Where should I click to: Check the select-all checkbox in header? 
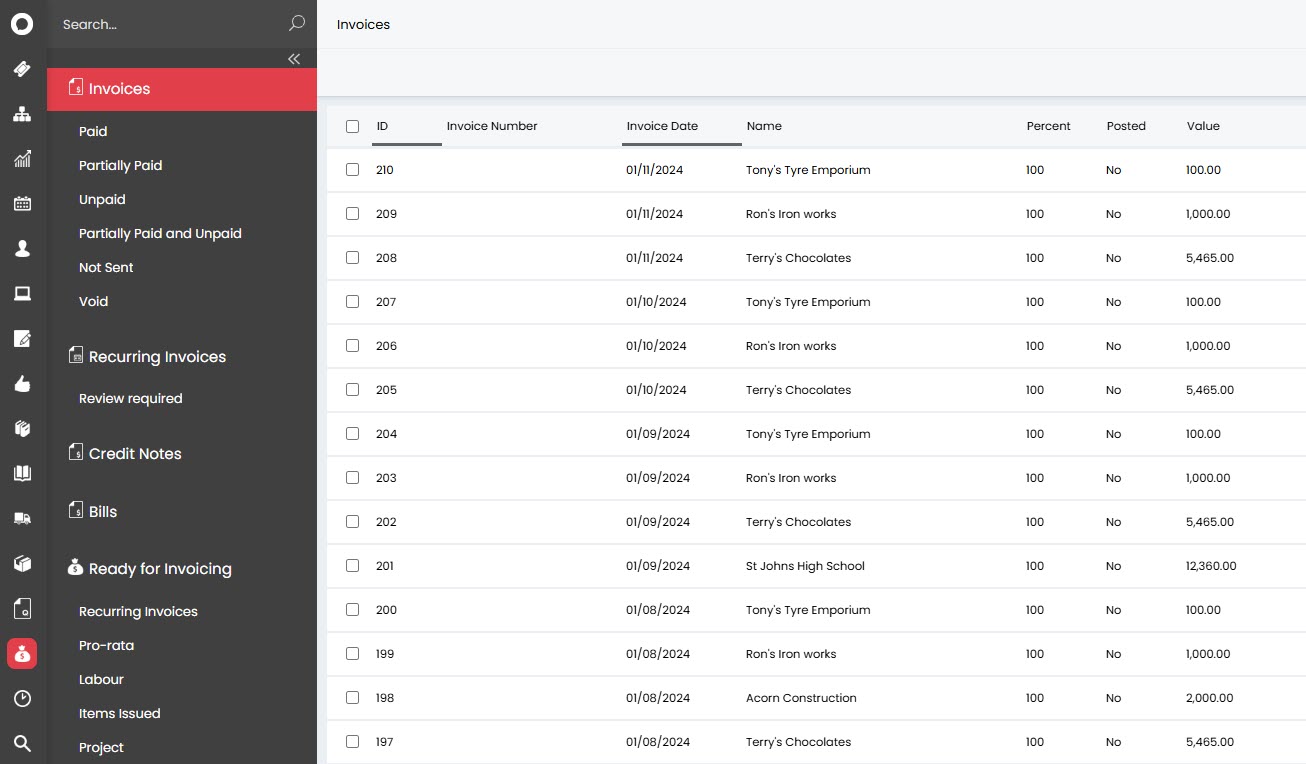352,126
